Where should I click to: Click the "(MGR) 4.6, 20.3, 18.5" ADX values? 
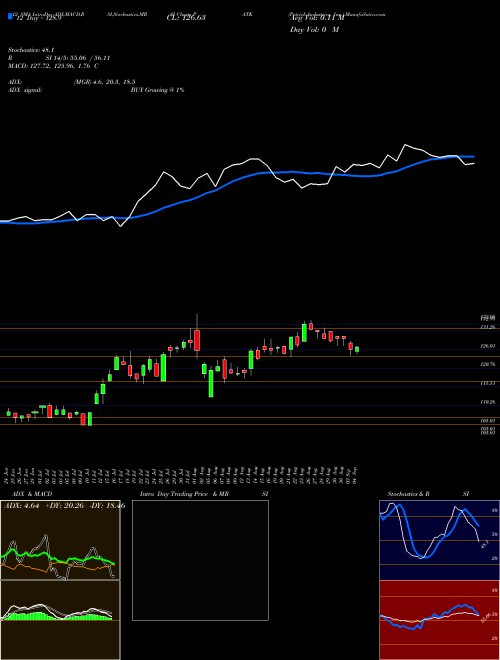[x=104, y=82]
